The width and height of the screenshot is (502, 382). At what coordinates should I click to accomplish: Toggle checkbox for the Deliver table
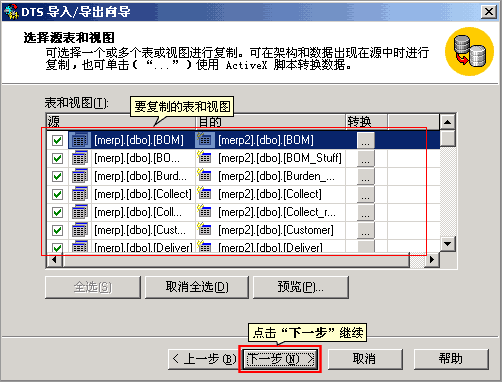57,247
